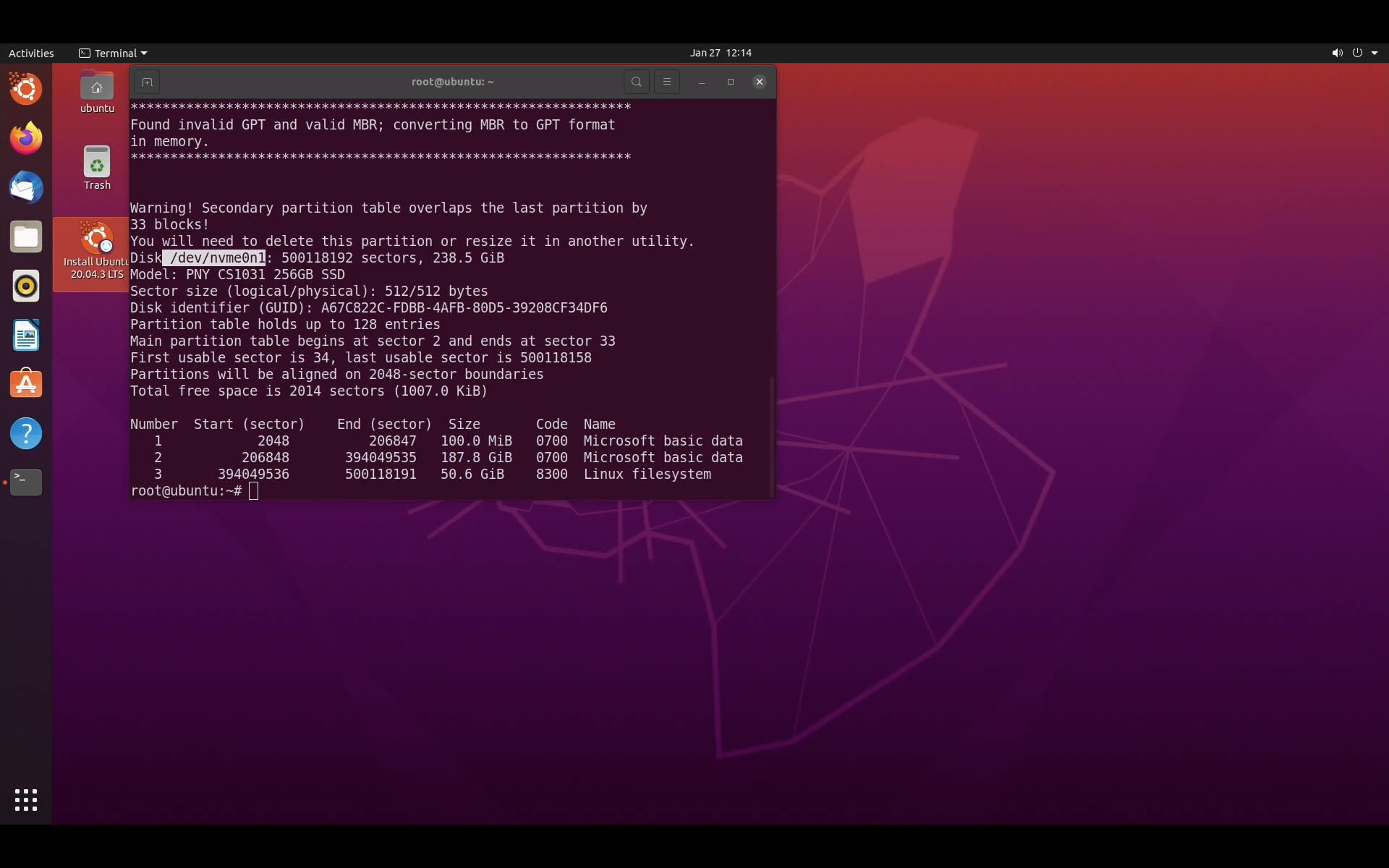This screenshot has width=1389, height=868.
Task: Click 'Sector size (logical/physical)' line
Action: pyautogui.click(x=309, y=292)
